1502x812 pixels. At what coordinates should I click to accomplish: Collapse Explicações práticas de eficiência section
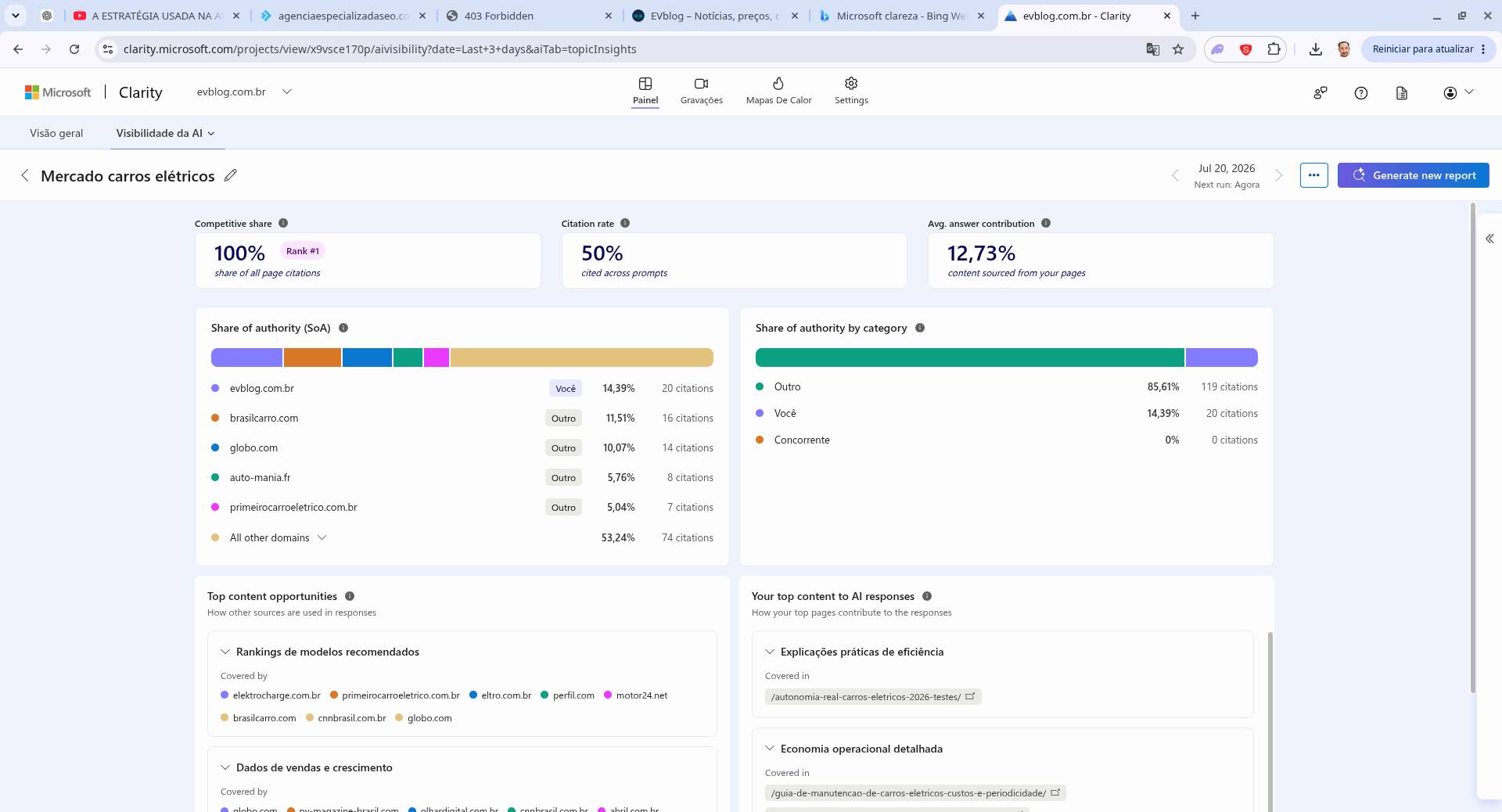(770, 652)
